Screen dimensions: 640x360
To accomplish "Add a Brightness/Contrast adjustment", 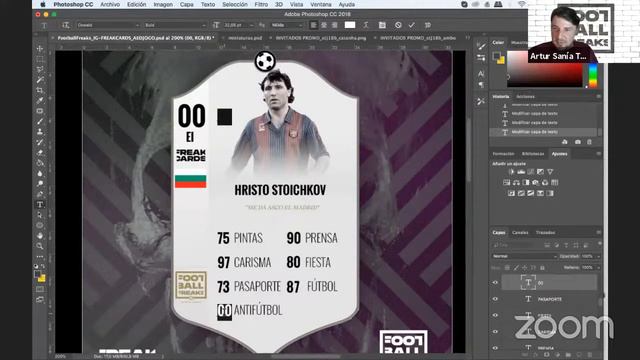I will [511, 172].
